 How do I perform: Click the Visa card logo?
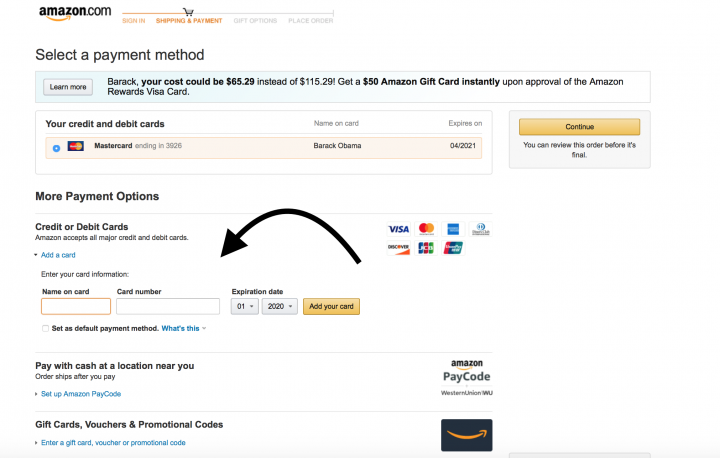398,229
